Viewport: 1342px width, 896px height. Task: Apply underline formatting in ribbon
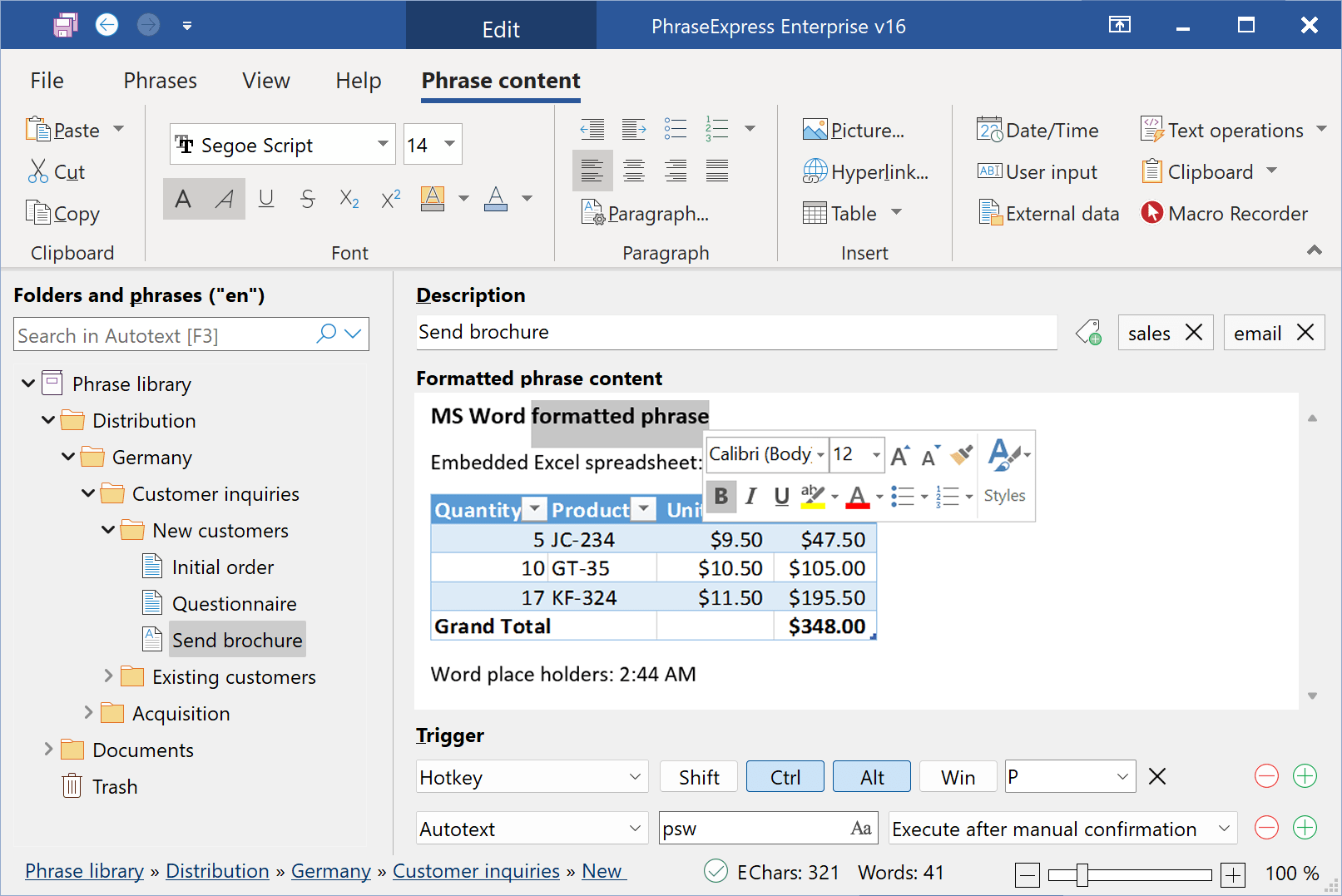[266, 199]
